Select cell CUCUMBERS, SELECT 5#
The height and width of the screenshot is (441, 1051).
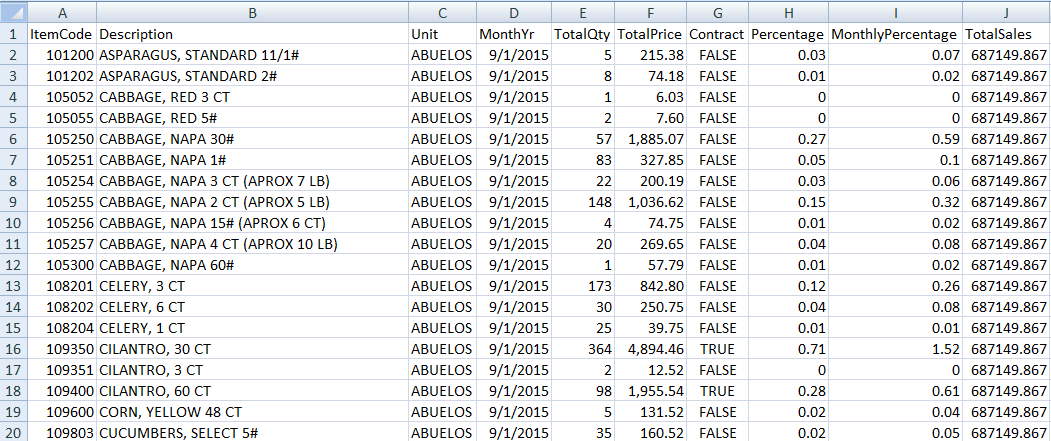coord(253,433)
